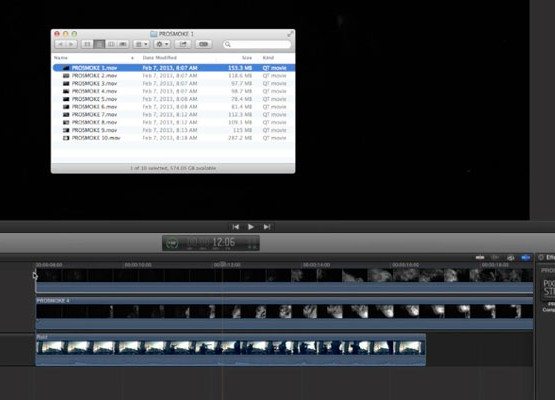
Task: Go forward in Finder window
Action: (71, 44)
